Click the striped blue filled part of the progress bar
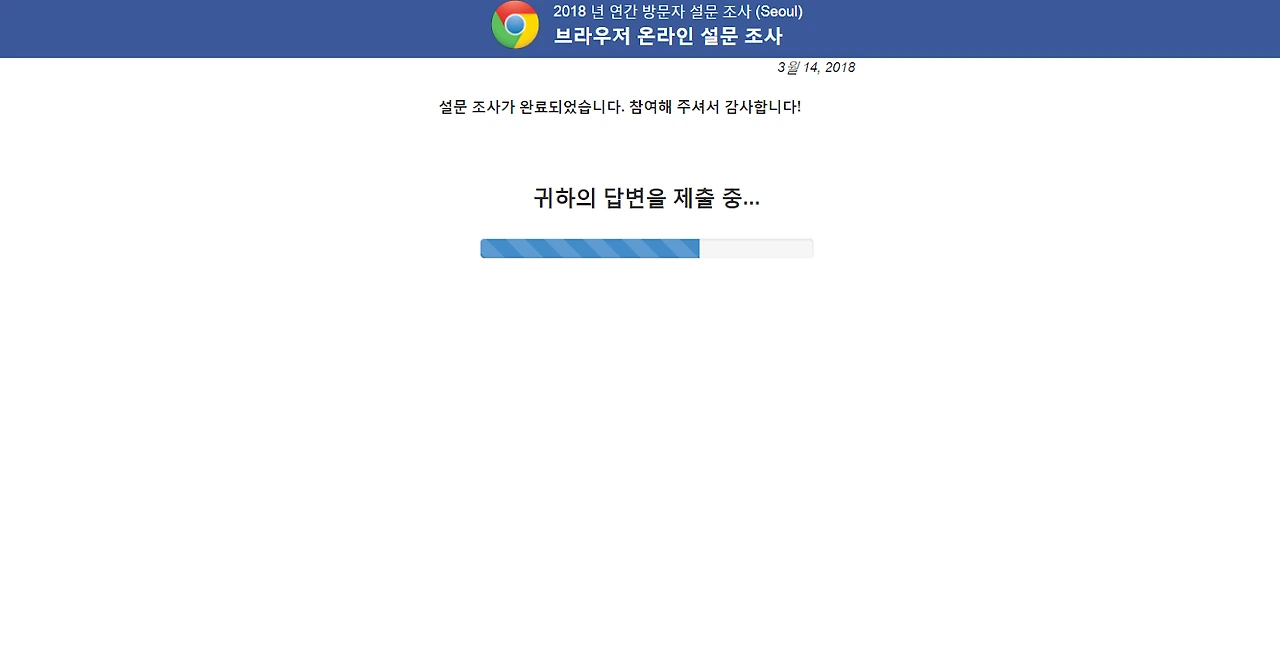Viewport: 1280px width, 652px height. click(x=590, y=248)
